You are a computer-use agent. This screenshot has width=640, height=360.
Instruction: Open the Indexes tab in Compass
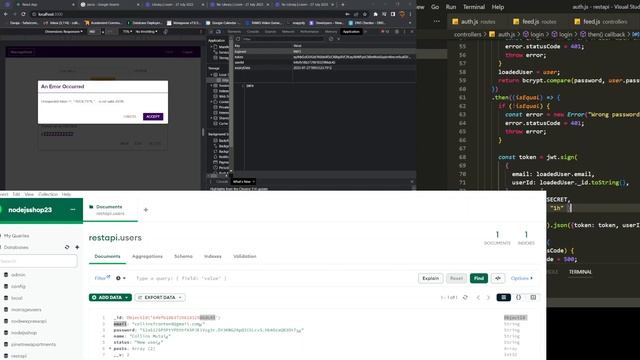tap(213, 256)
